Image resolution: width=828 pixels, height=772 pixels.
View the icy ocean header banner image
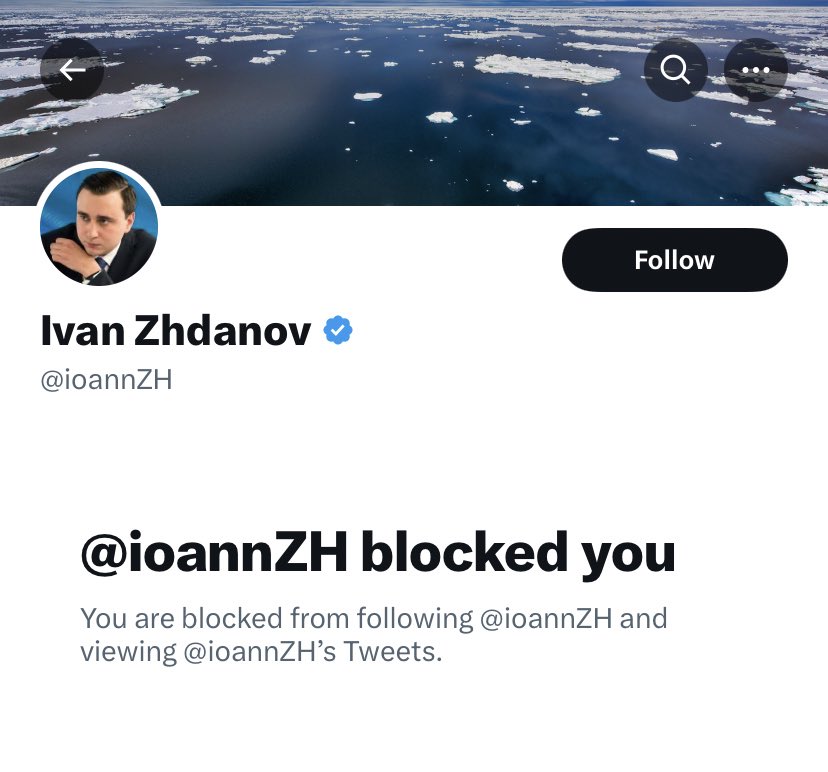coord(414,102)
